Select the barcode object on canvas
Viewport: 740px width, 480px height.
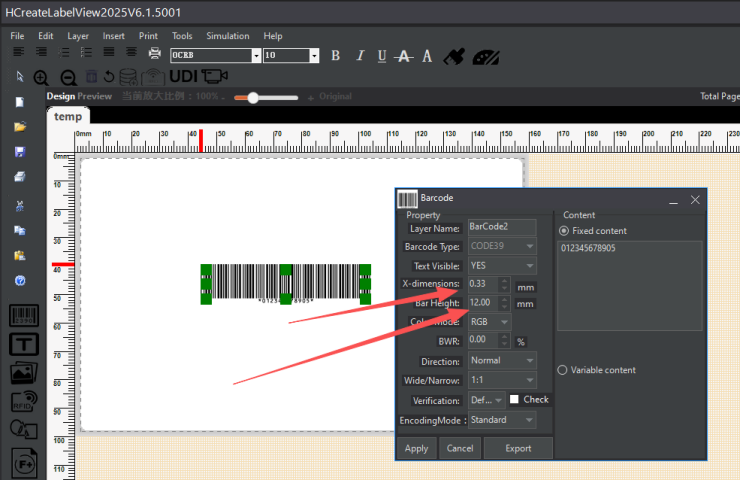click(x=286, y=282)
